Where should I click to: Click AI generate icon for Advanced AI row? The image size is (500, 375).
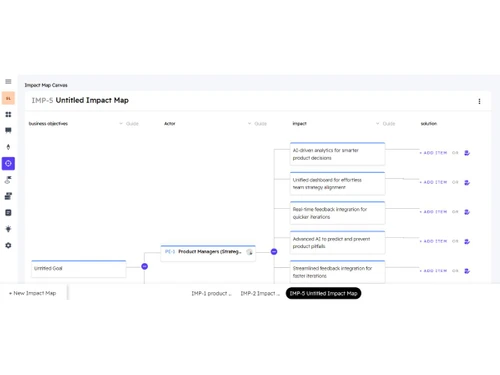(x=467, y=242)
